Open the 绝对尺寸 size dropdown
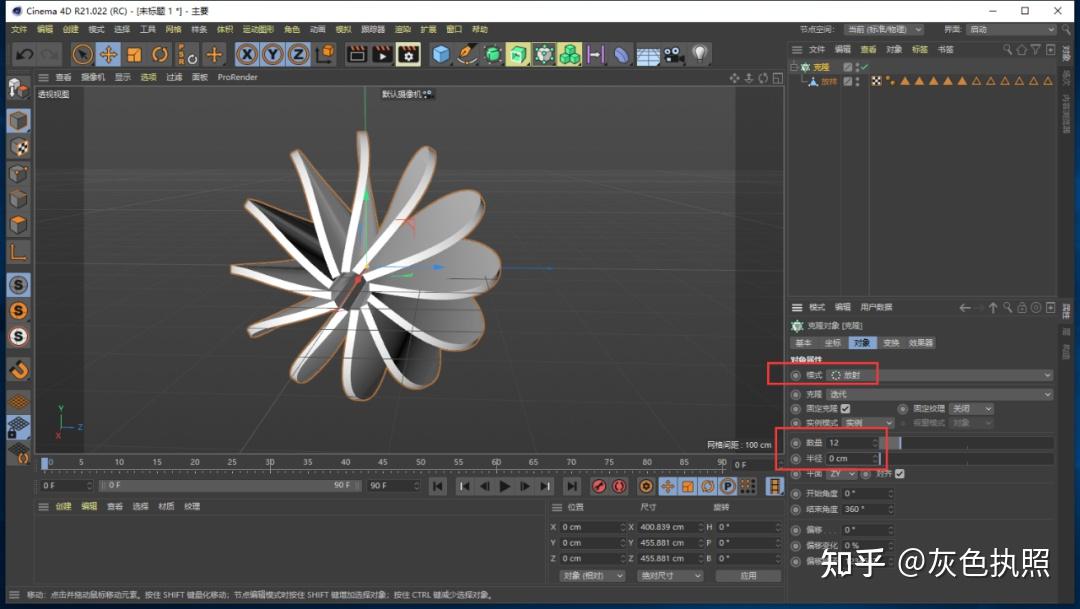 click(671, 575)
